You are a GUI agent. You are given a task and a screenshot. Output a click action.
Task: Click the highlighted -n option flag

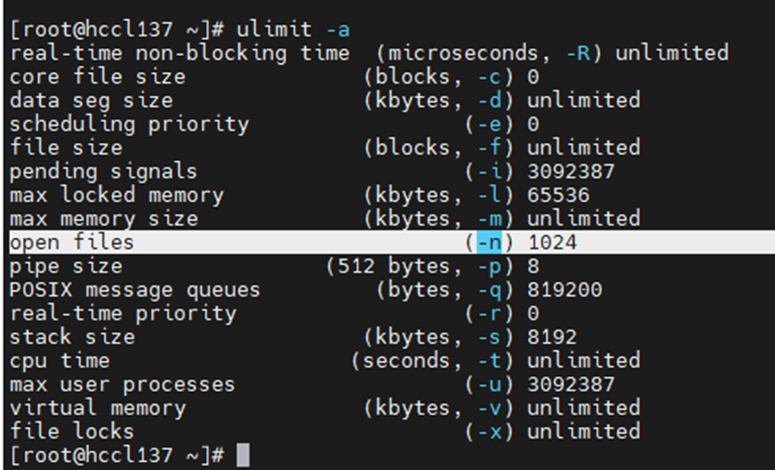(x=489, y=242)
